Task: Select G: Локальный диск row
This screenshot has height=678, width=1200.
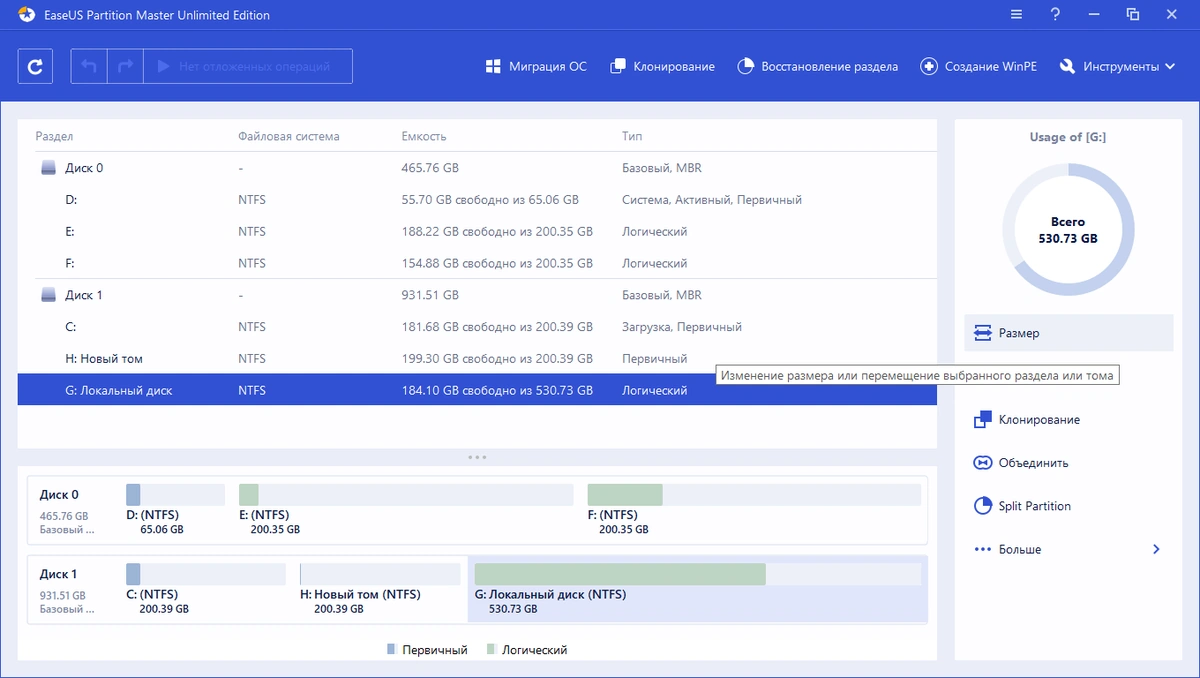Action: 477,390
